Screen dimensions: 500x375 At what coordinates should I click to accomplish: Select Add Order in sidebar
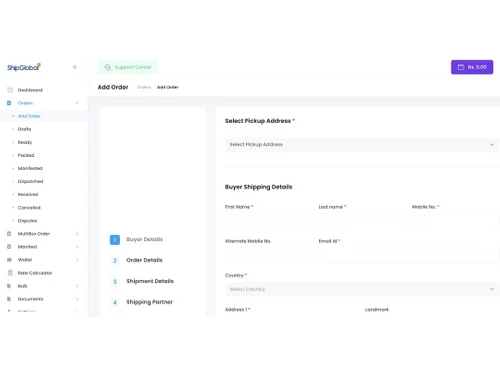pos(29,116)
